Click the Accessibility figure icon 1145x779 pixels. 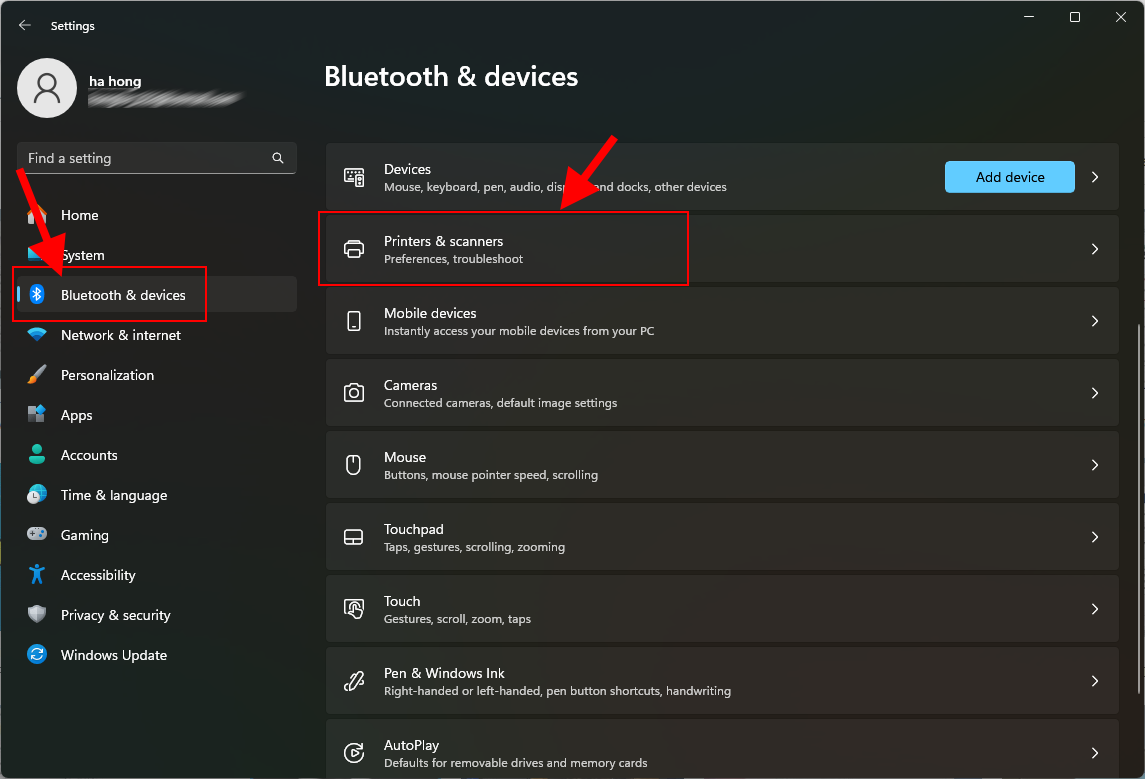click(x=37, y=575)
